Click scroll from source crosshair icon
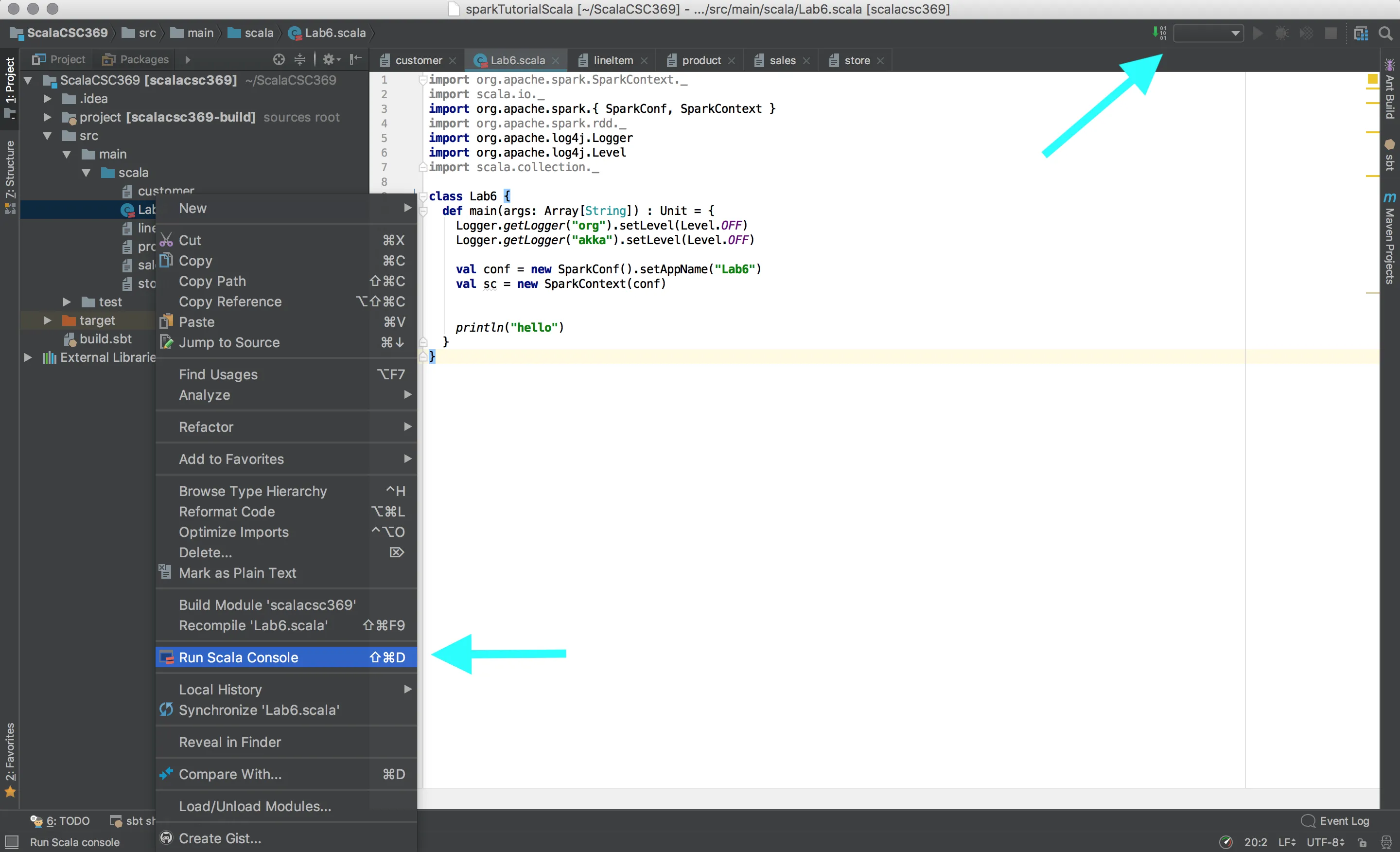 tap(279, 59)
